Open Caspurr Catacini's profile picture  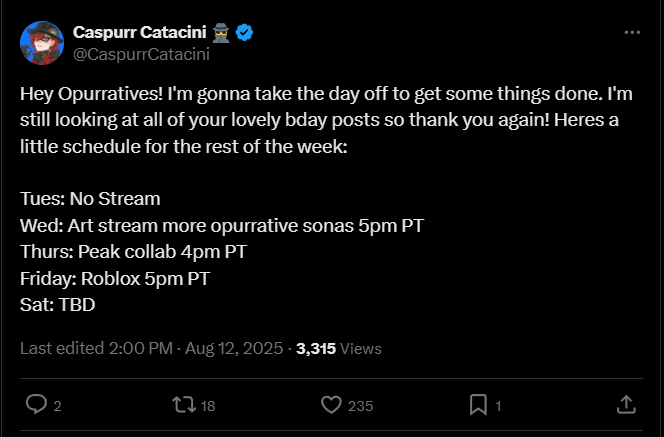pos(40,41)
